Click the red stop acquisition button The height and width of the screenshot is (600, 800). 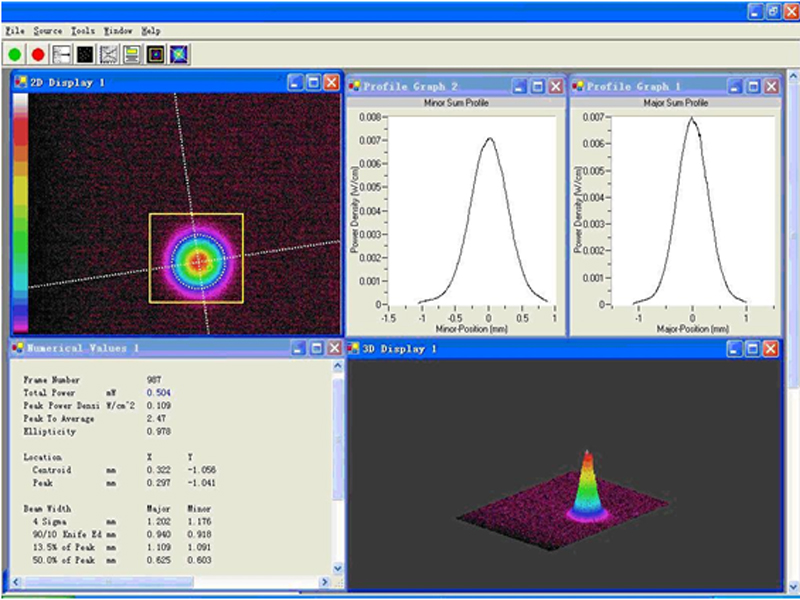(38, 54)
